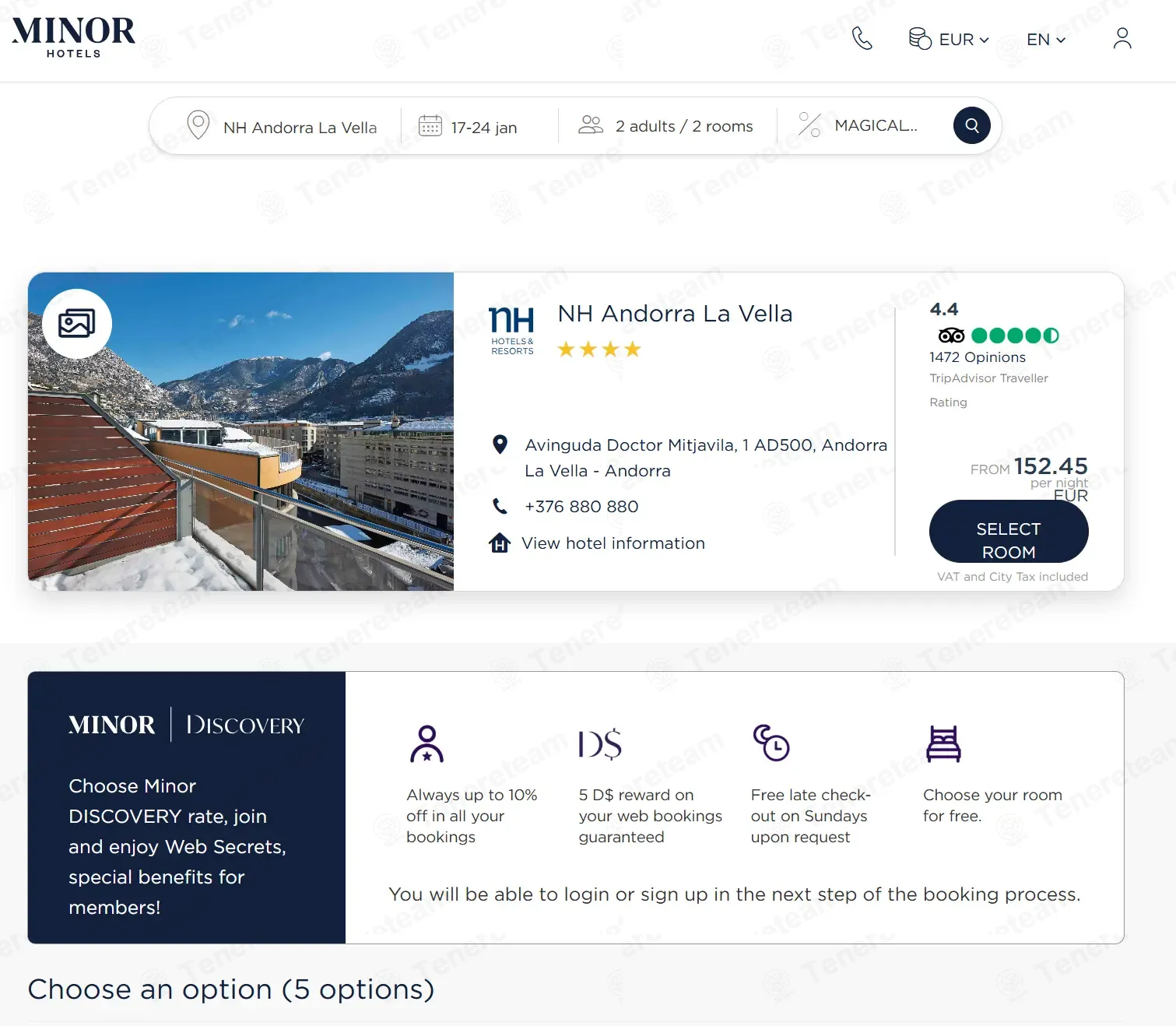This screenshot has height=1026, width=1176.
Task: Click the hotel building info icon
Action: pos(500,543)
